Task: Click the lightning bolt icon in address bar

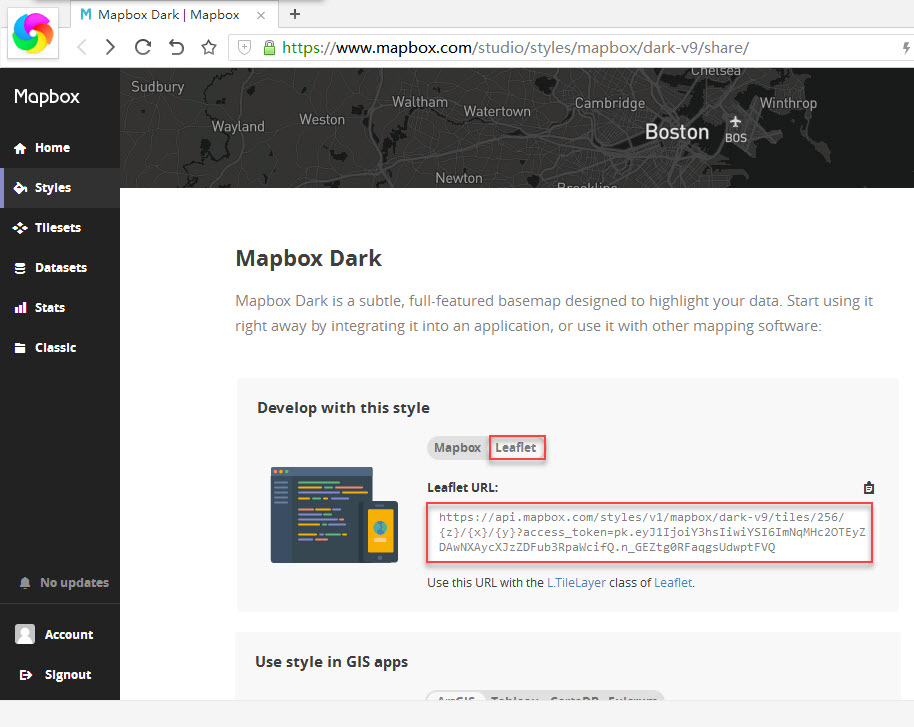Action: point(906,47)
